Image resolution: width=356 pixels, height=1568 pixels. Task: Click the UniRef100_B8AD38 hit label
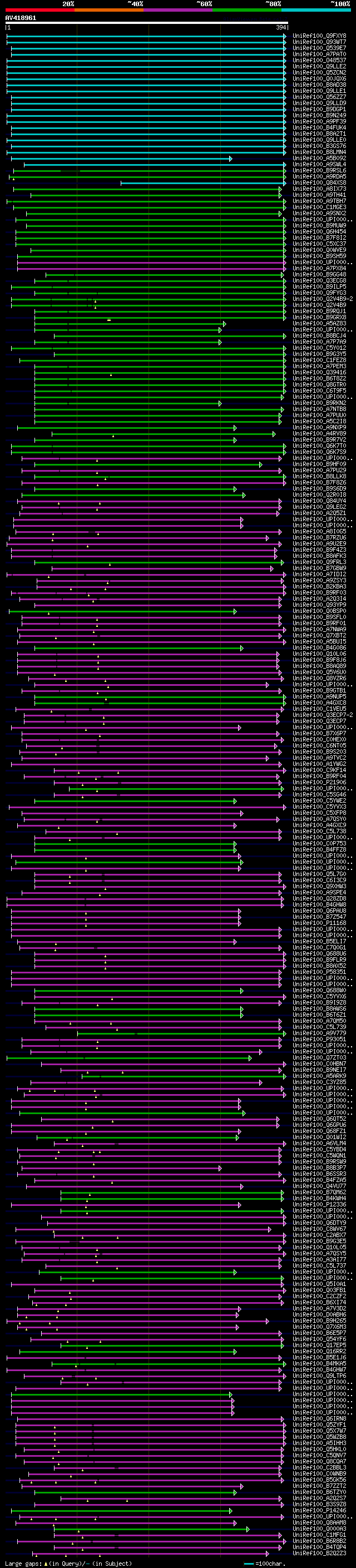click(x=319, y=85)
